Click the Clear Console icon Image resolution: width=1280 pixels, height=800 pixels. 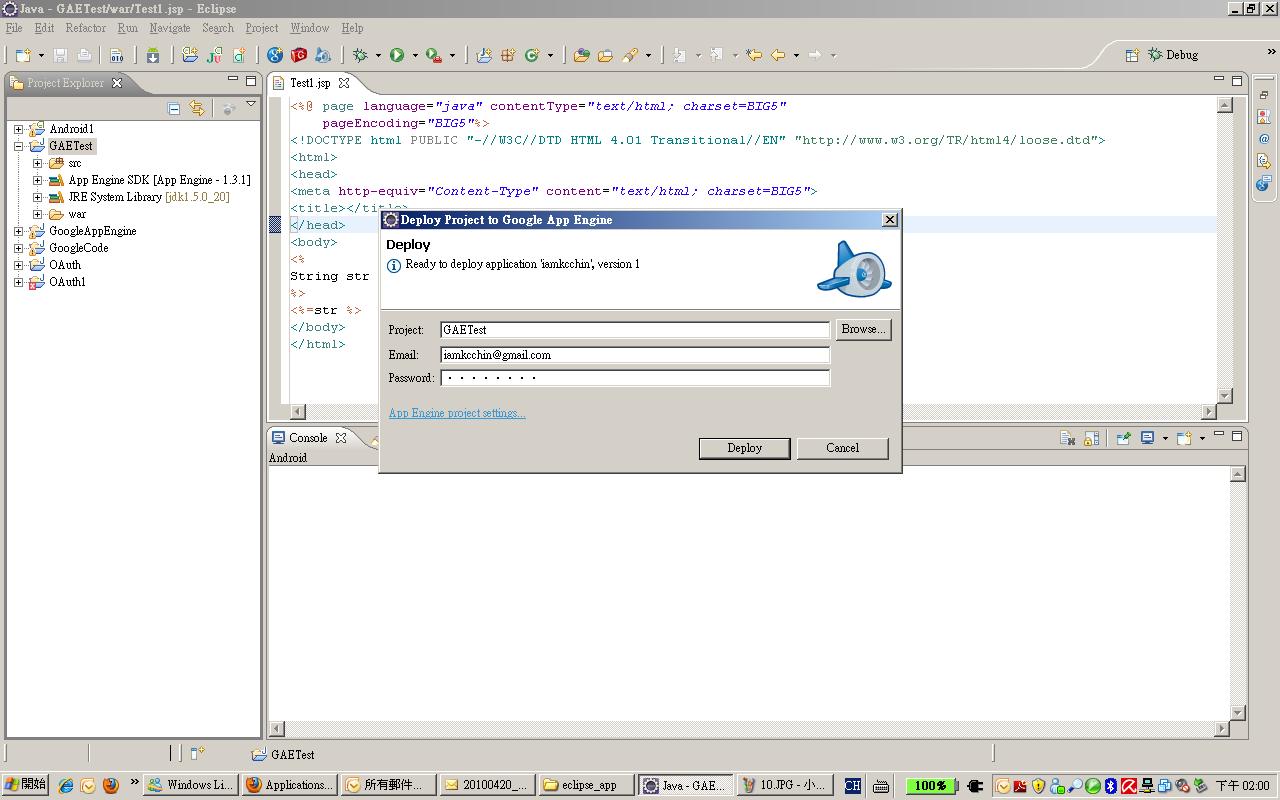(1067, 438)
